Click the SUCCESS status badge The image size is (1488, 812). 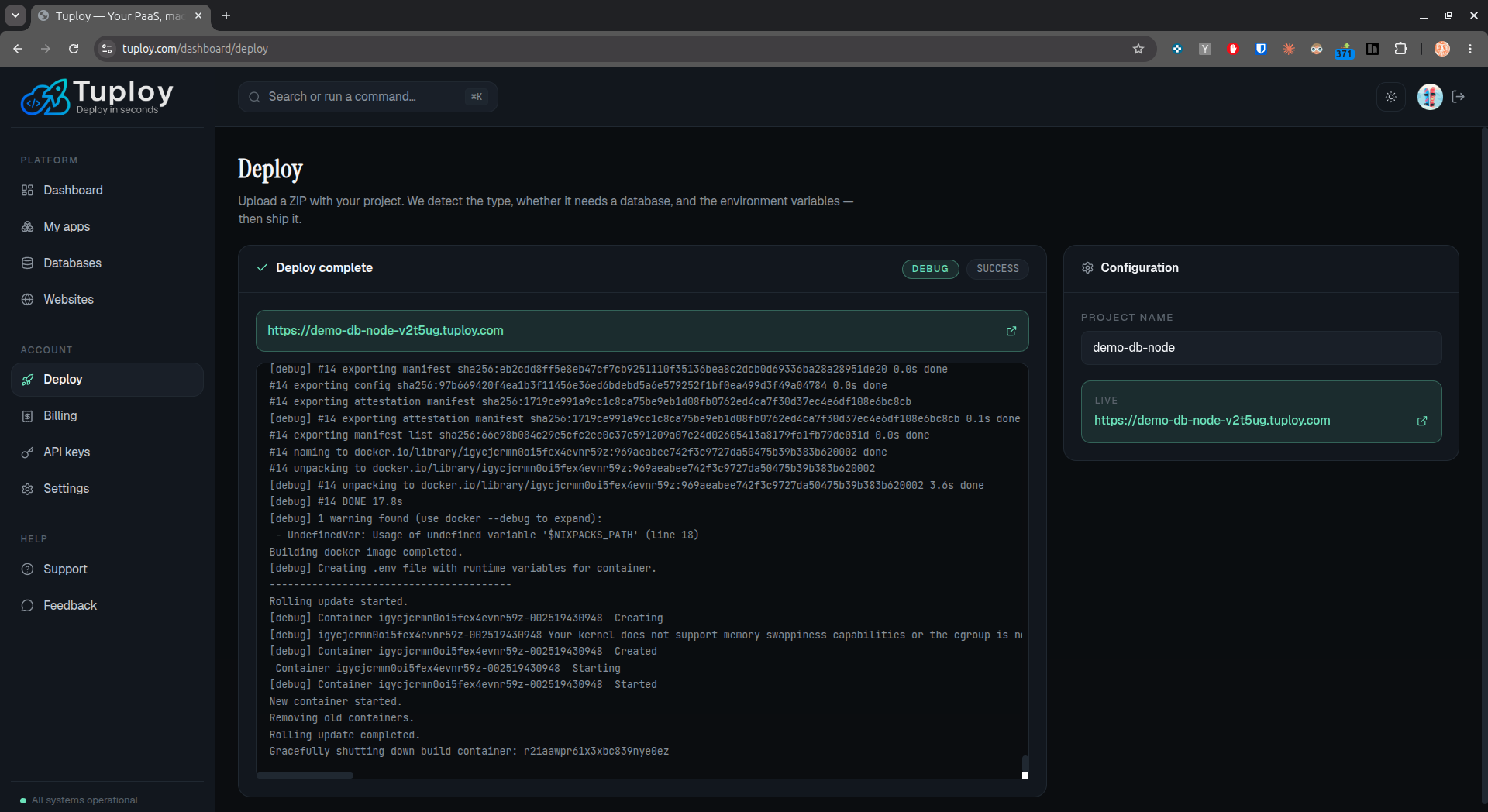click(x=997, y=269)
